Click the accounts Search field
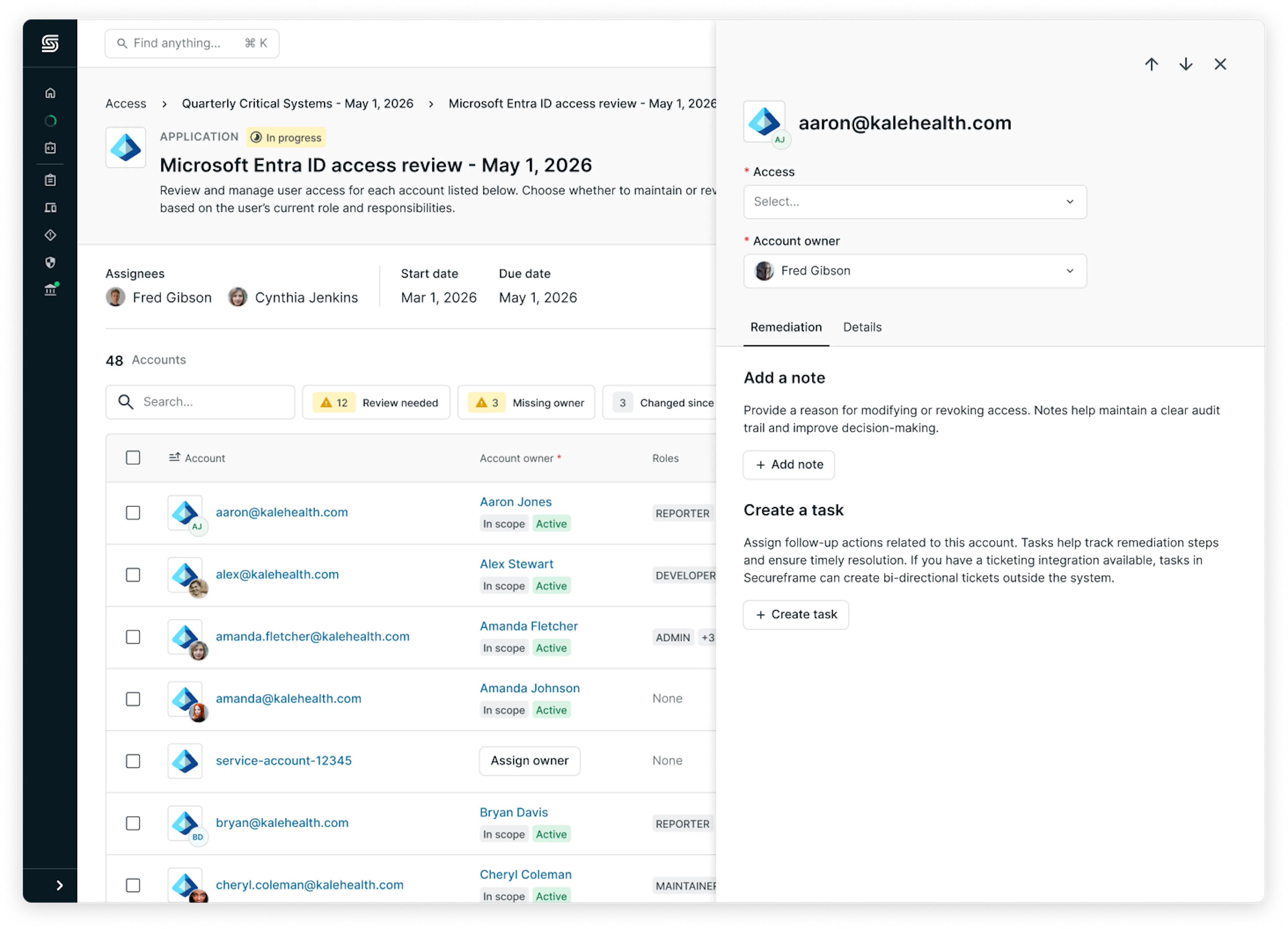 tap(201, 402)
